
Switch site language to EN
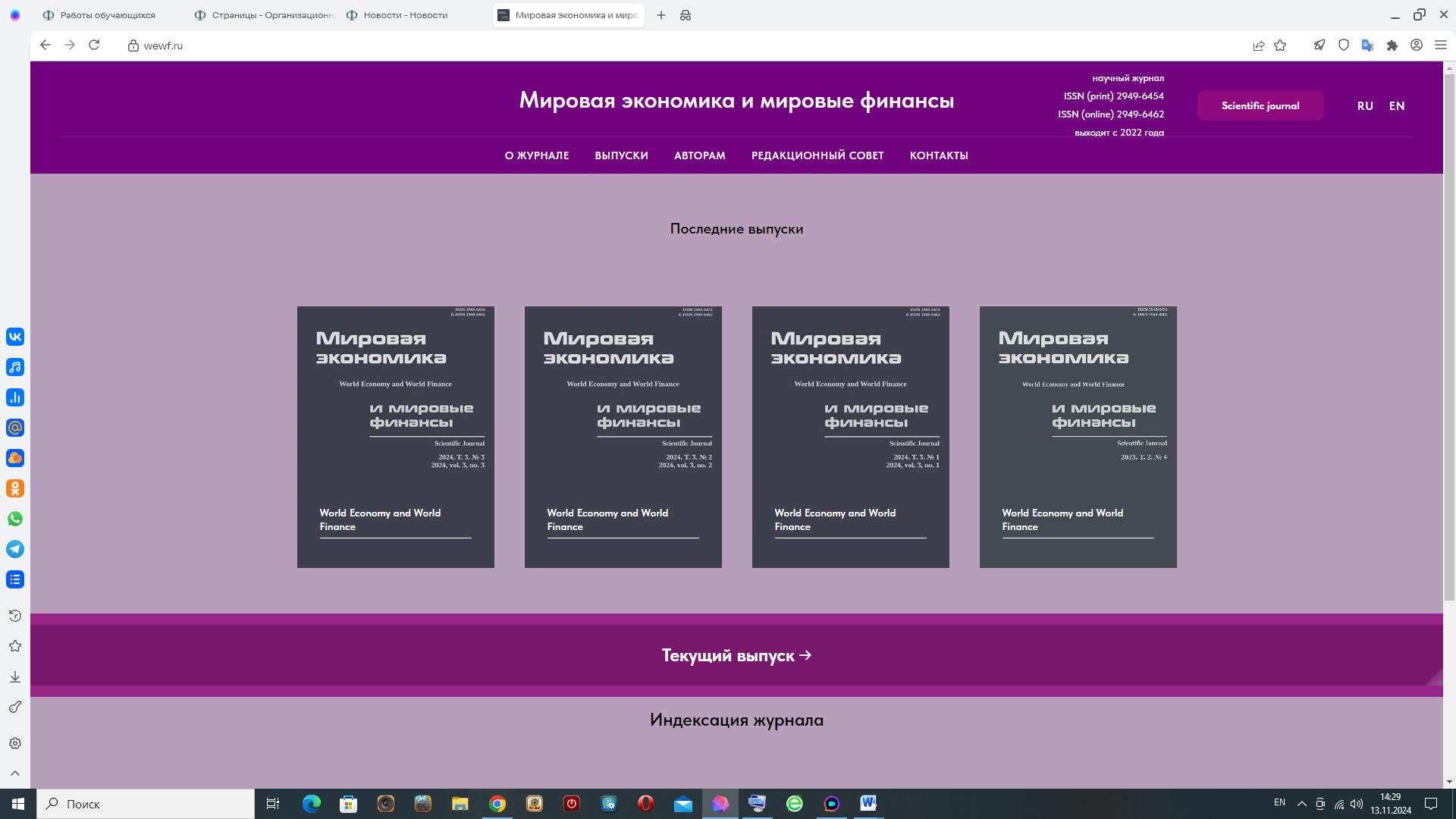(1396, 106)
